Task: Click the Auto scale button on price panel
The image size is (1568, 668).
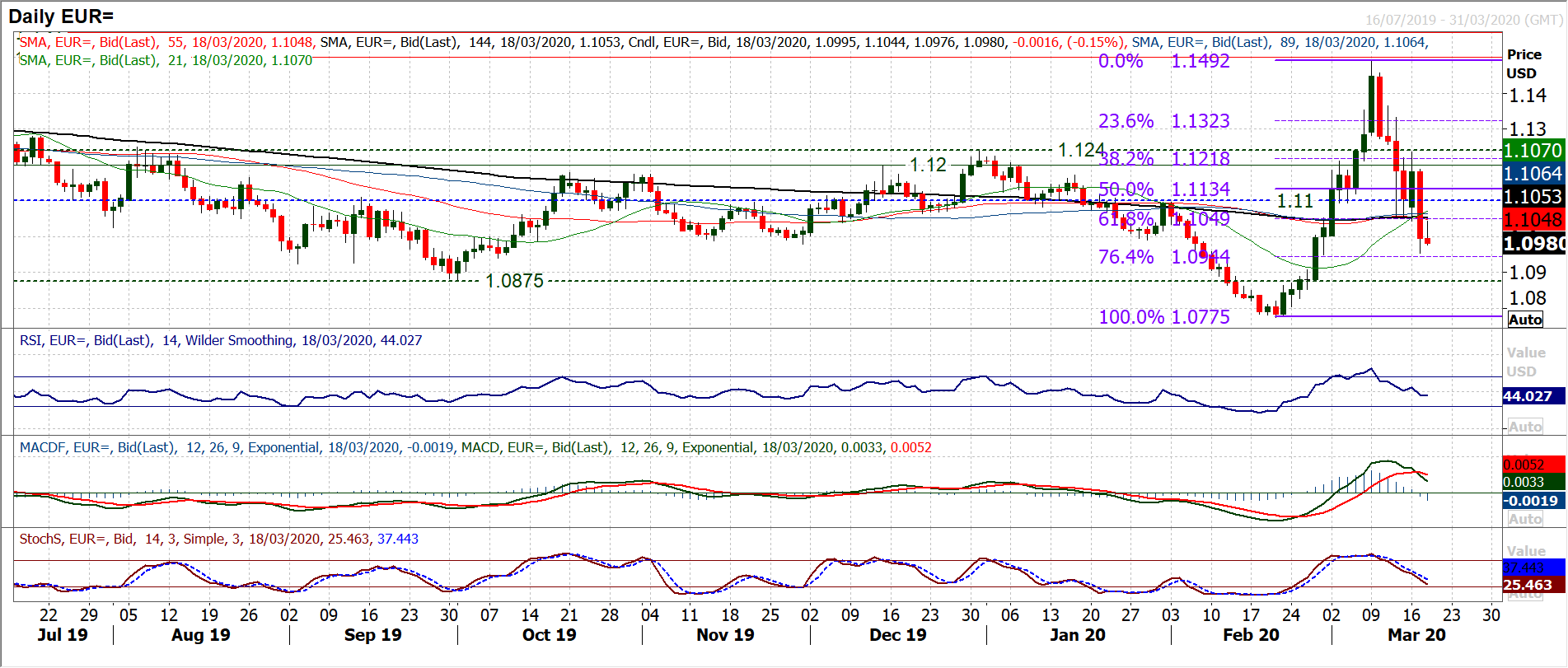Action: (x=1525, y=320)
